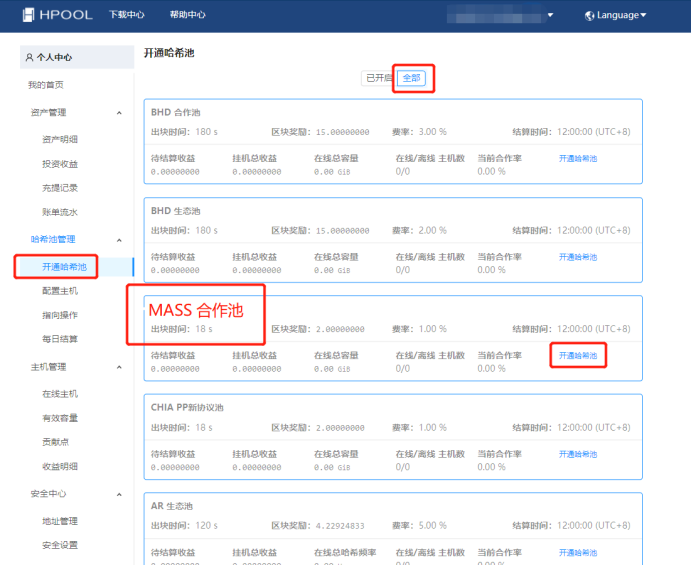This screenshot has height=566, width=692.
Task: Select the 全部 filter toggle
Action: point(411,78)
